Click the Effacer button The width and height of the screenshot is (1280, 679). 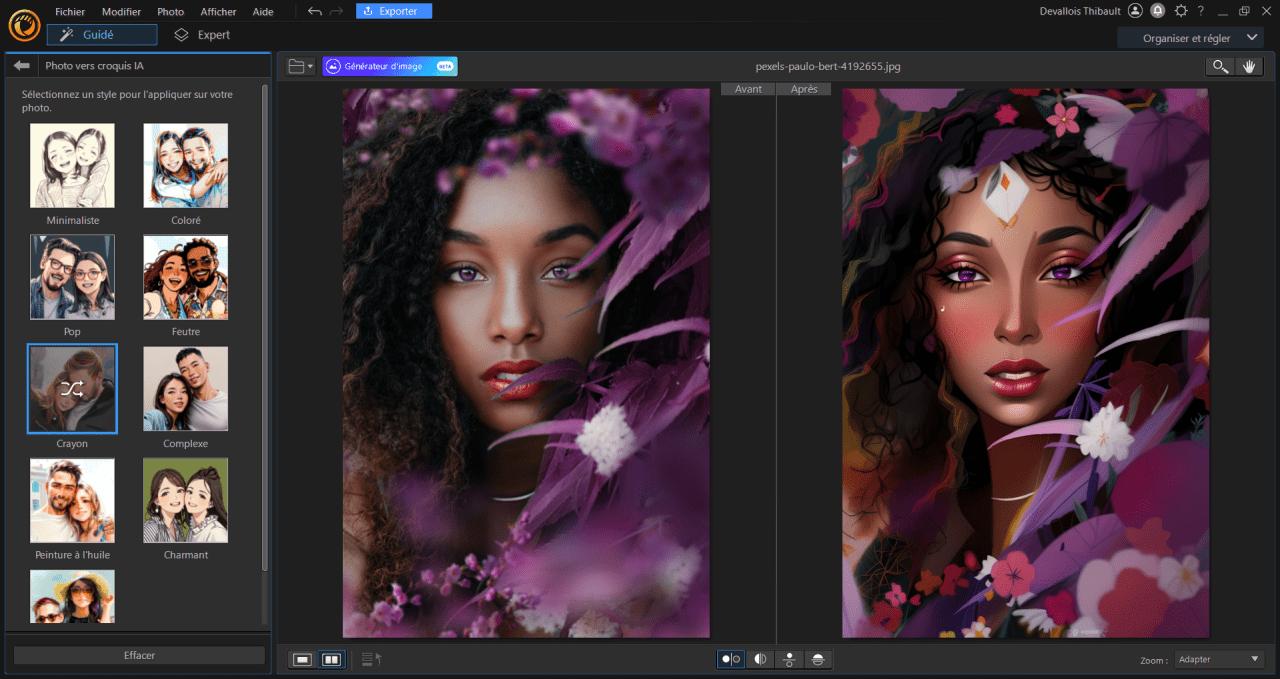[x=139, y=655]
